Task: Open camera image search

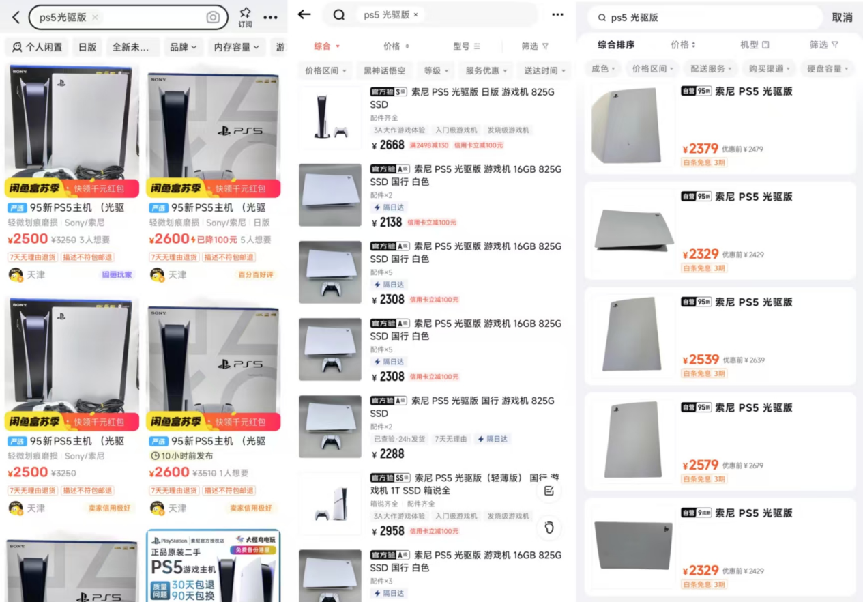Action: pos(212,18)
